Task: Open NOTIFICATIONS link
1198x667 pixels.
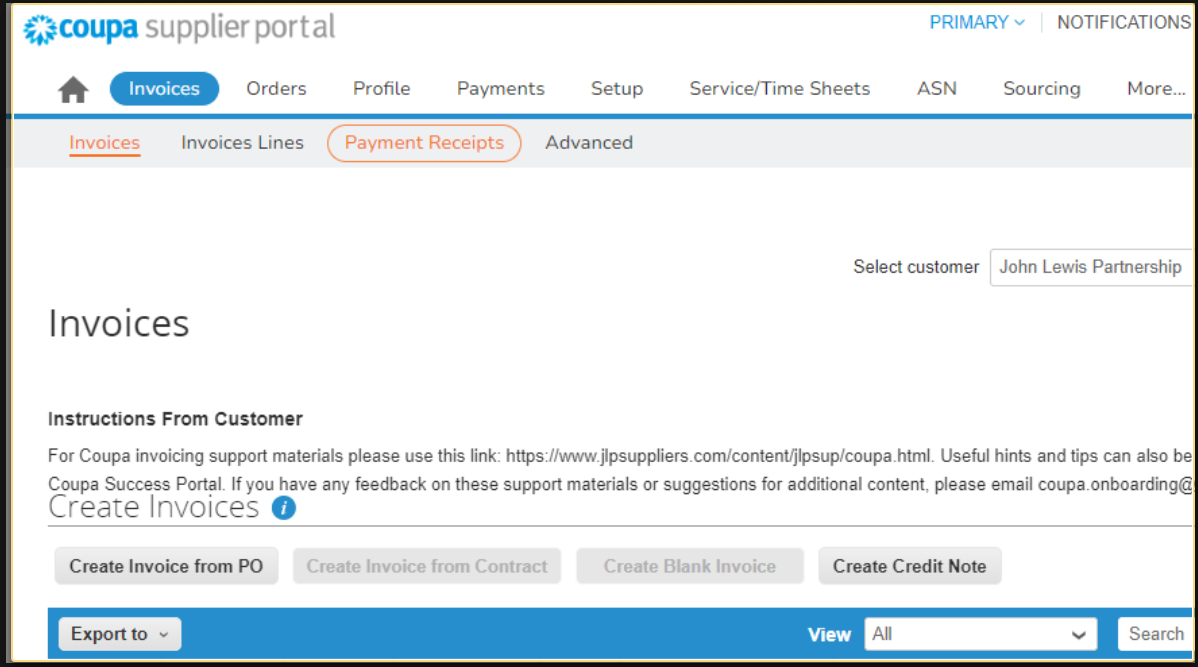Action: point(1124,23)
